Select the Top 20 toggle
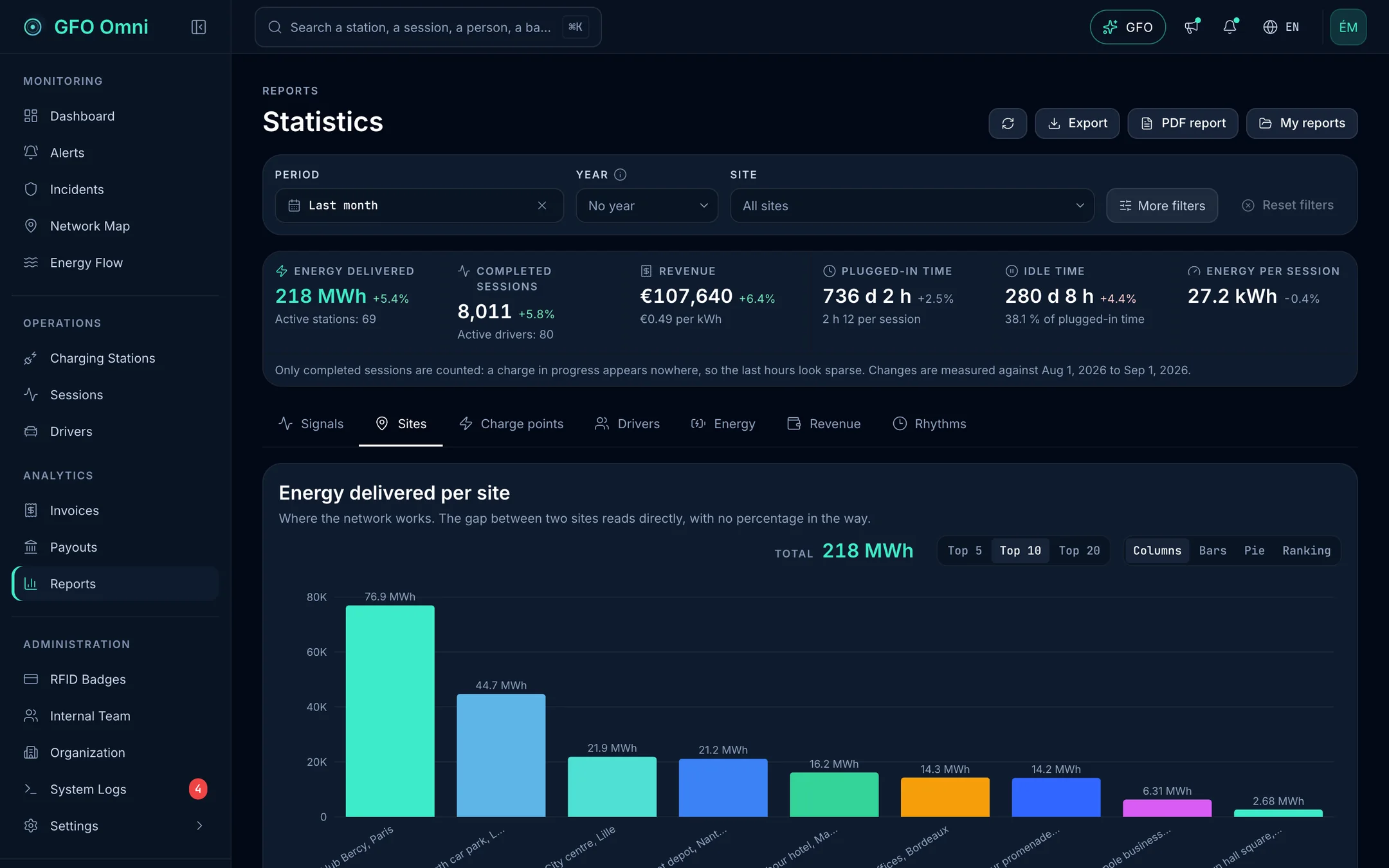Screen dimensions: 1389x868 [1079, 551]
